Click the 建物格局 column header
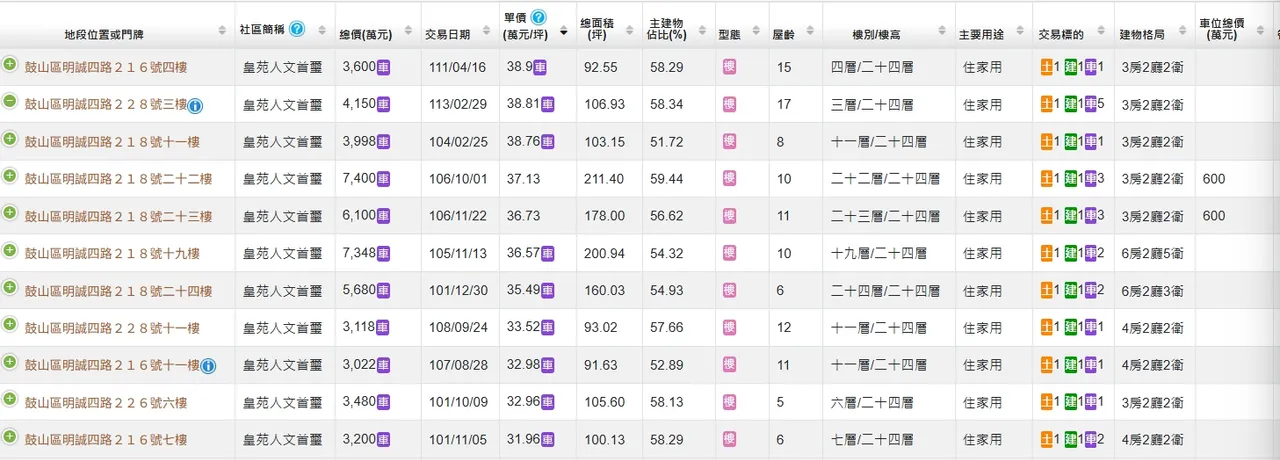Viewport: 1280px width, 460px height. [1142, 32]
